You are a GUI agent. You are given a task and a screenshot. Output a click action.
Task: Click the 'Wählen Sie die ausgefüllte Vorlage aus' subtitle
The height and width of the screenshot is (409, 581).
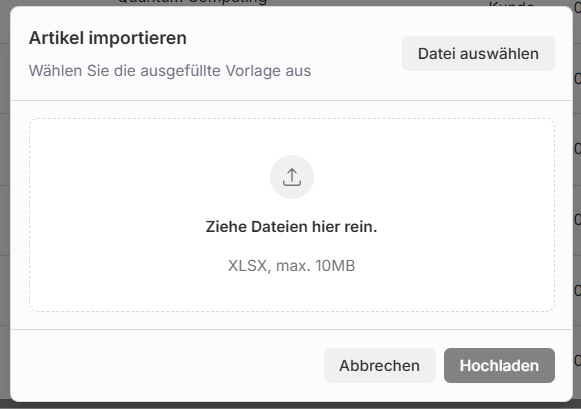click(x=170, y=70)
